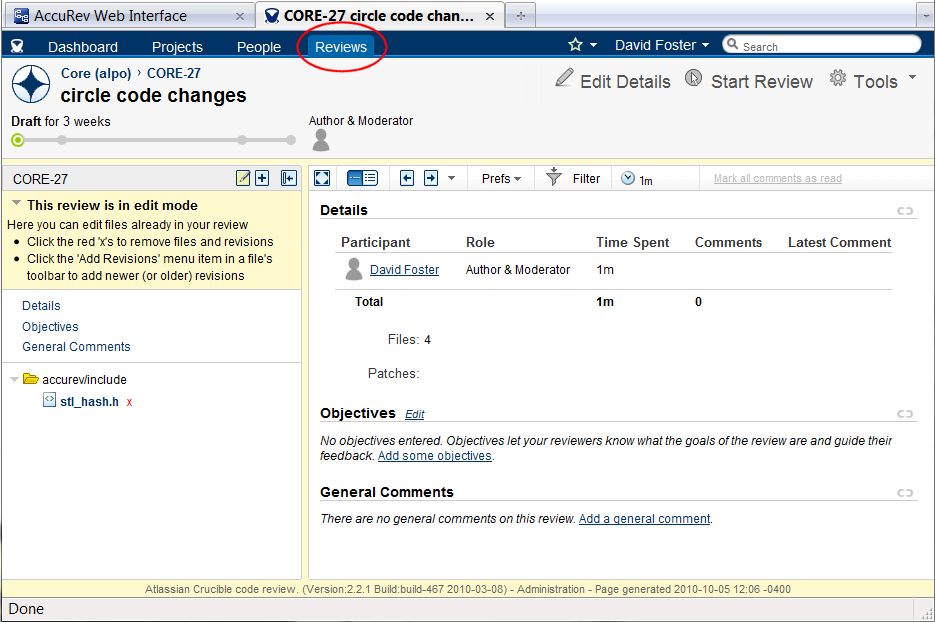Image resolution: width=935 pixels, height=622 pixels.
Task: Toggle the comment list view mode button
Action: [362, 178]
